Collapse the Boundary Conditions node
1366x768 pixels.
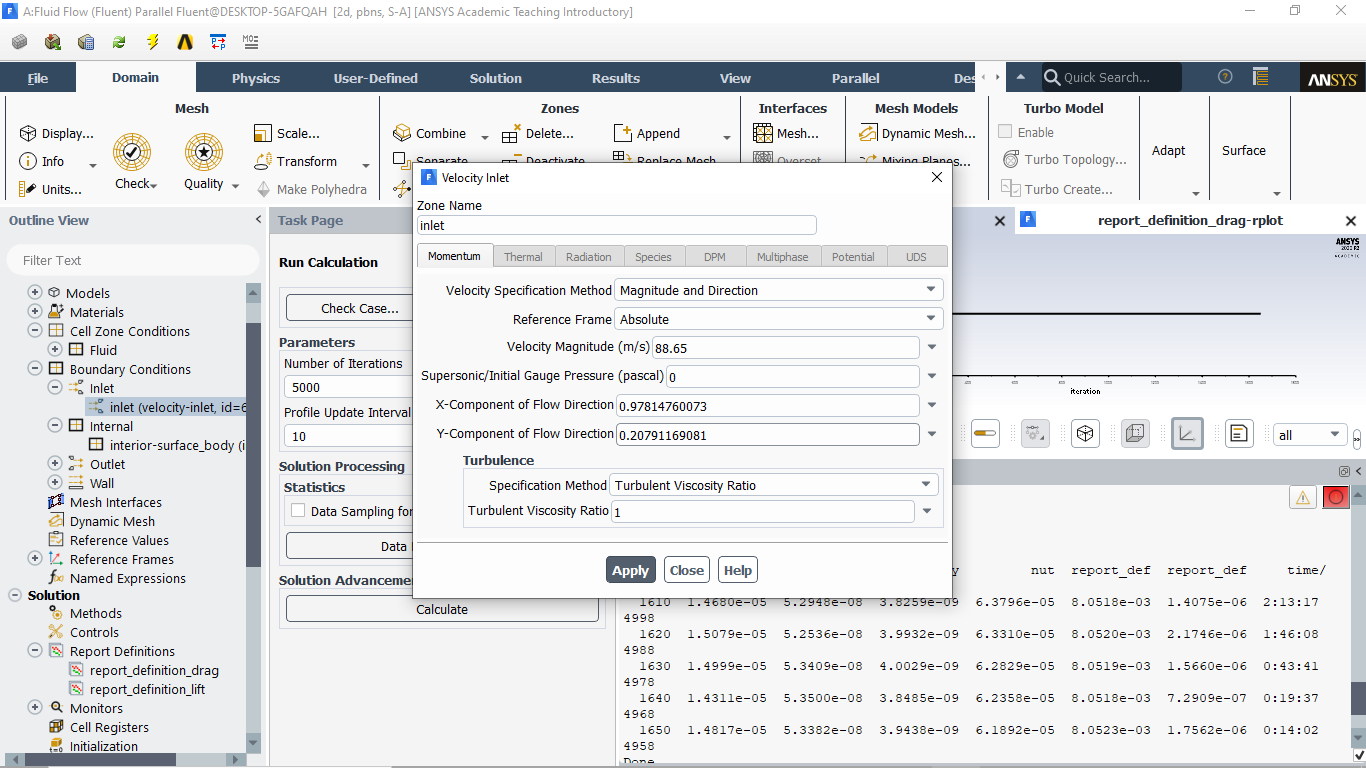(35, 369)
